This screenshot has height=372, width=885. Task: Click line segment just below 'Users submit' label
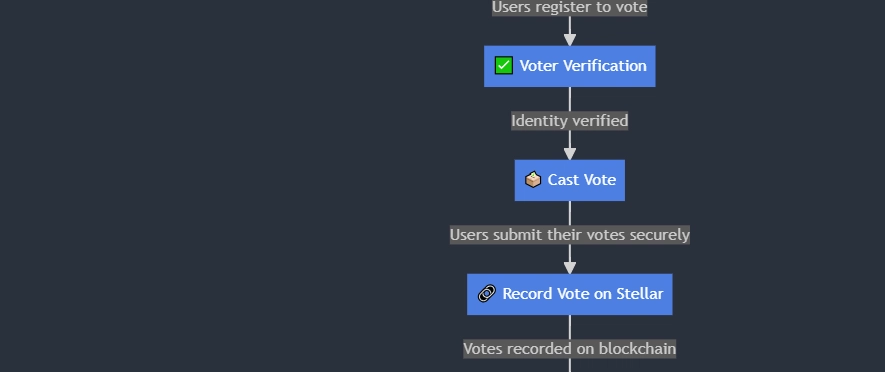coord(569,252)
